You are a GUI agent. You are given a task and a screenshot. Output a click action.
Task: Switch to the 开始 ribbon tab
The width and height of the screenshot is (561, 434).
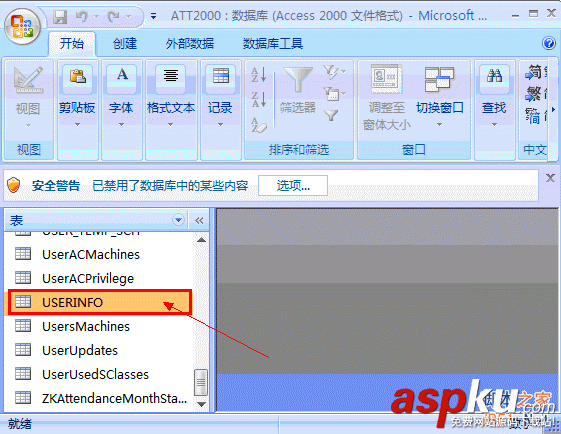pyautogui.click(x=72, y=44)
